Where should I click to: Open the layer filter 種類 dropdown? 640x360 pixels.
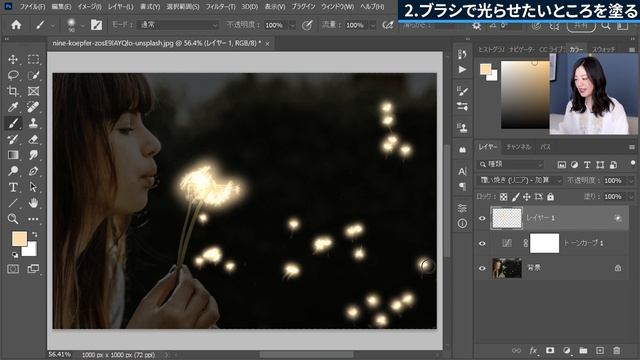[511, 164]
